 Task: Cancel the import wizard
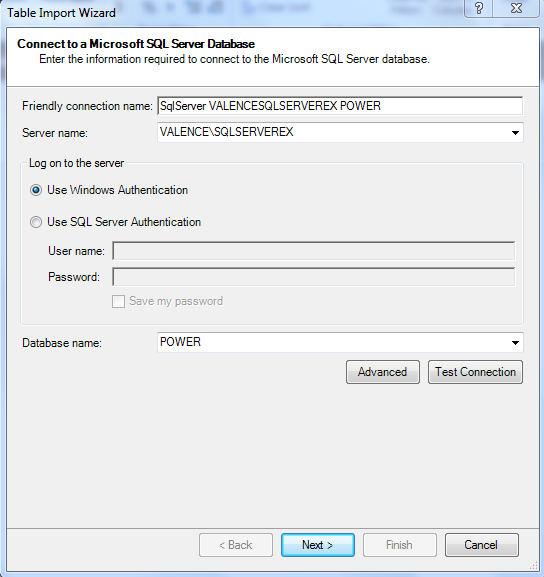pos(481,545)
